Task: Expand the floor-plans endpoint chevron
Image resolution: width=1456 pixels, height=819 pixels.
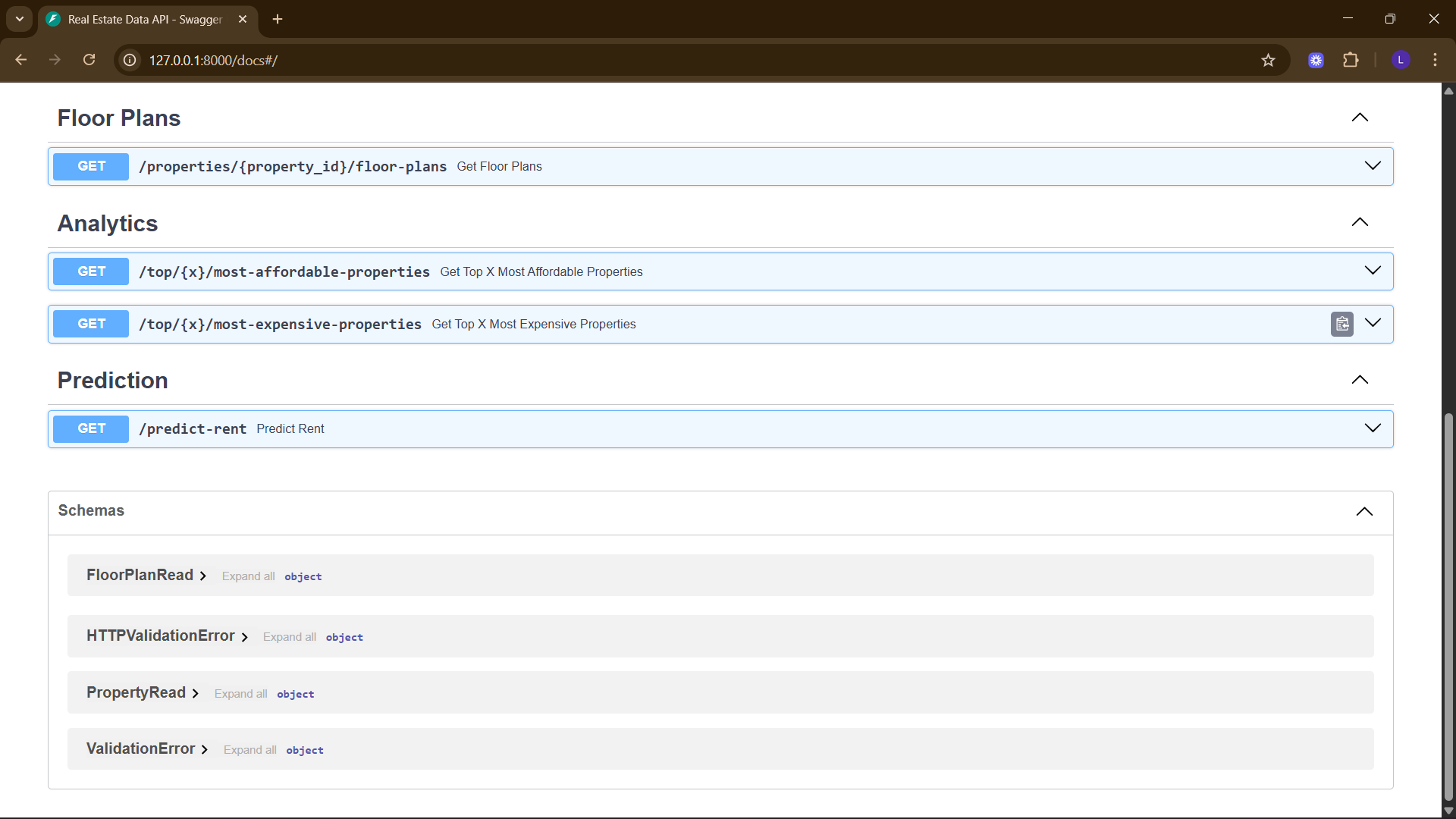Action: click(x=1373, y=166)
